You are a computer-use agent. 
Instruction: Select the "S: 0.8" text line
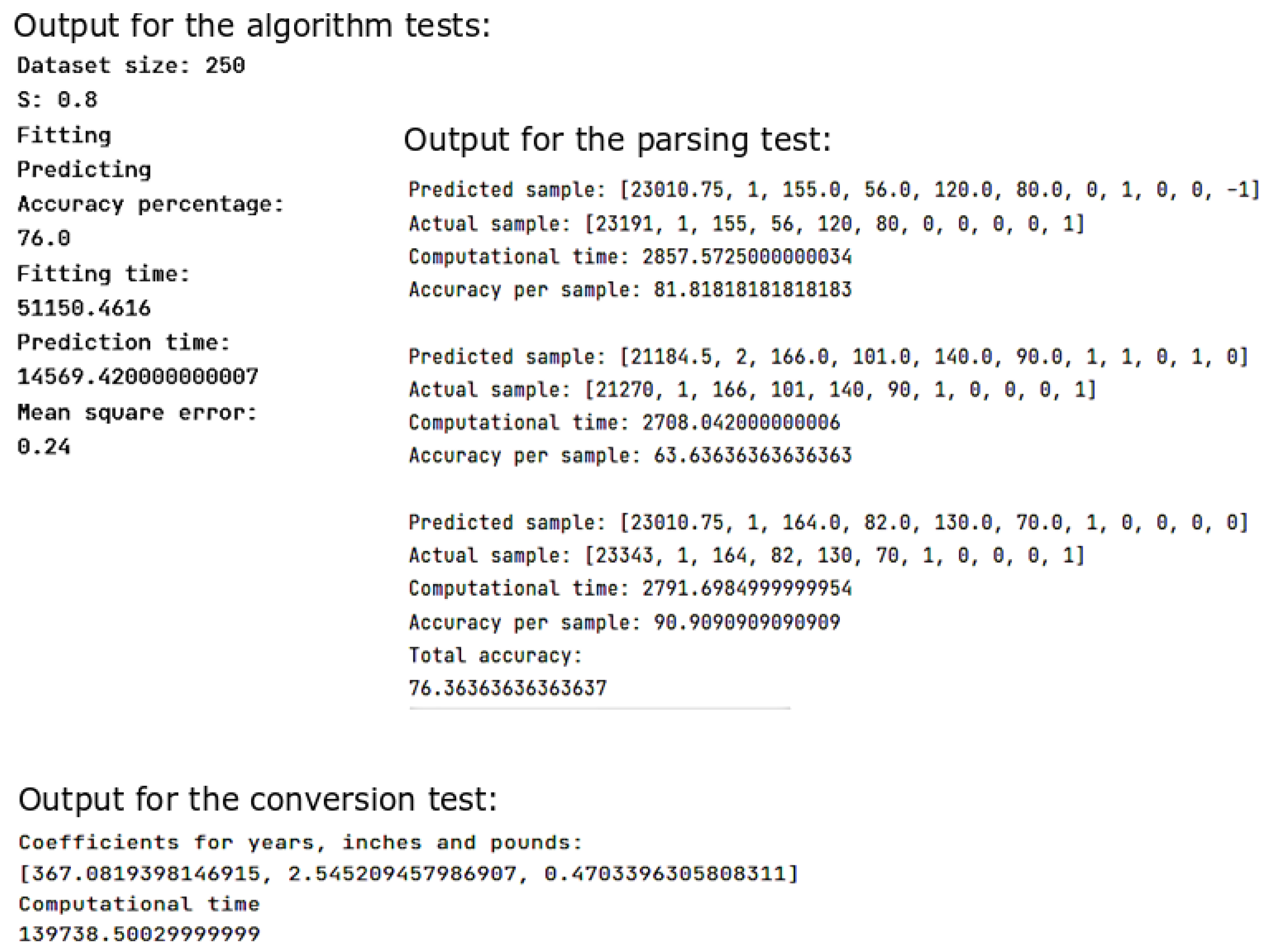pos(57,100)
